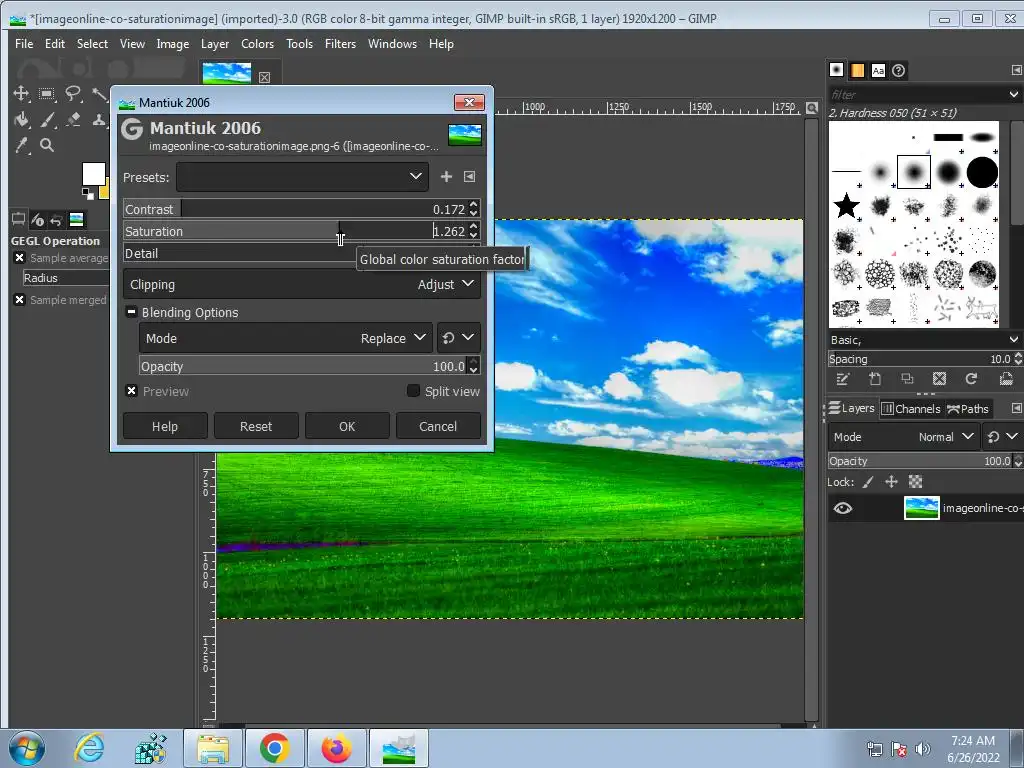Click the Duplicate brush icon
1024x768 pixels.
pyautogui.click(x=907, y=379)
